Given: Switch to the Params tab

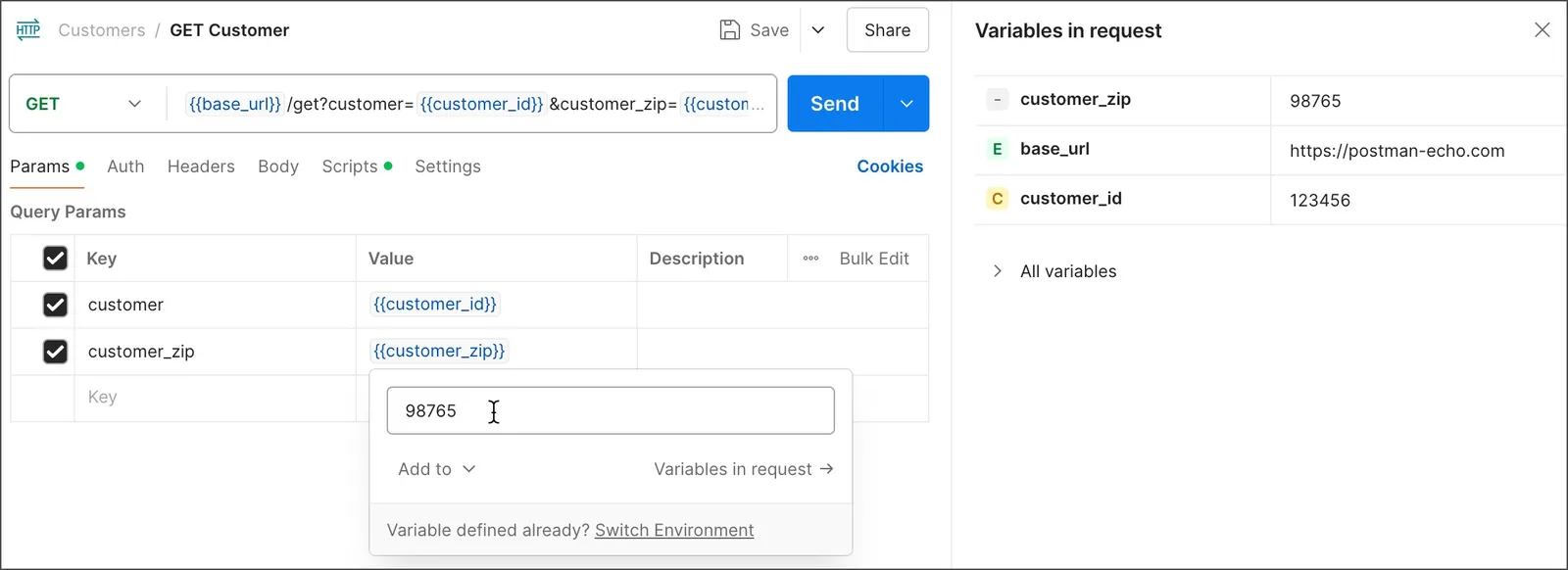Looking at the screenshot, I should coord(46,166).
